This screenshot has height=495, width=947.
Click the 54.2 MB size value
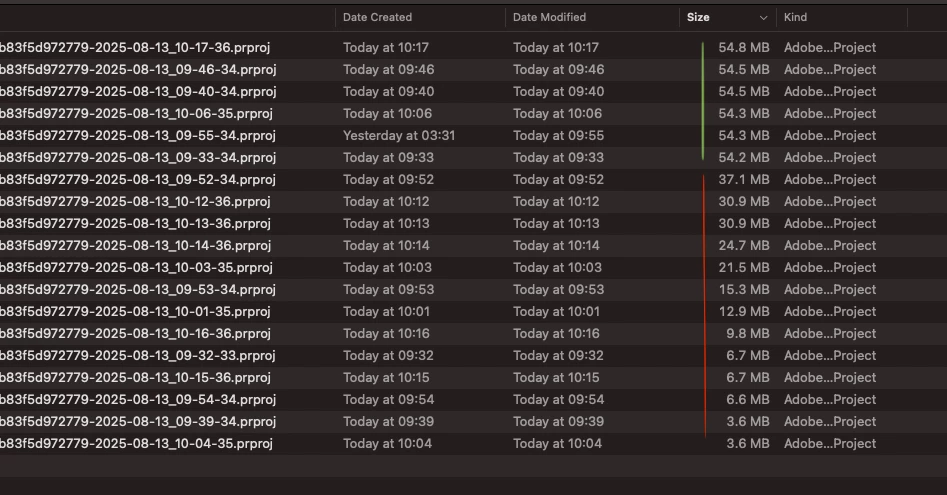coord(744,158)
